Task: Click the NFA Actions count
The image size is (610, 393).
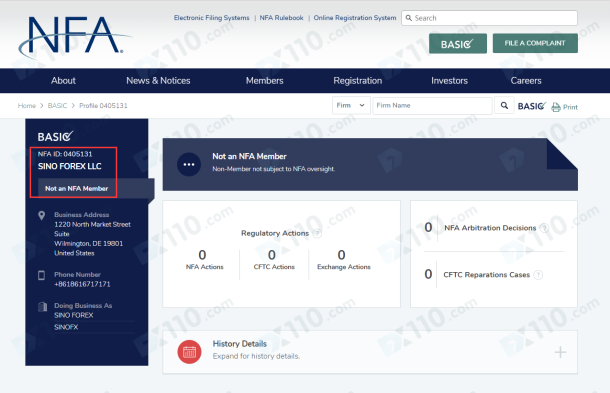Action: coord(202,255)
